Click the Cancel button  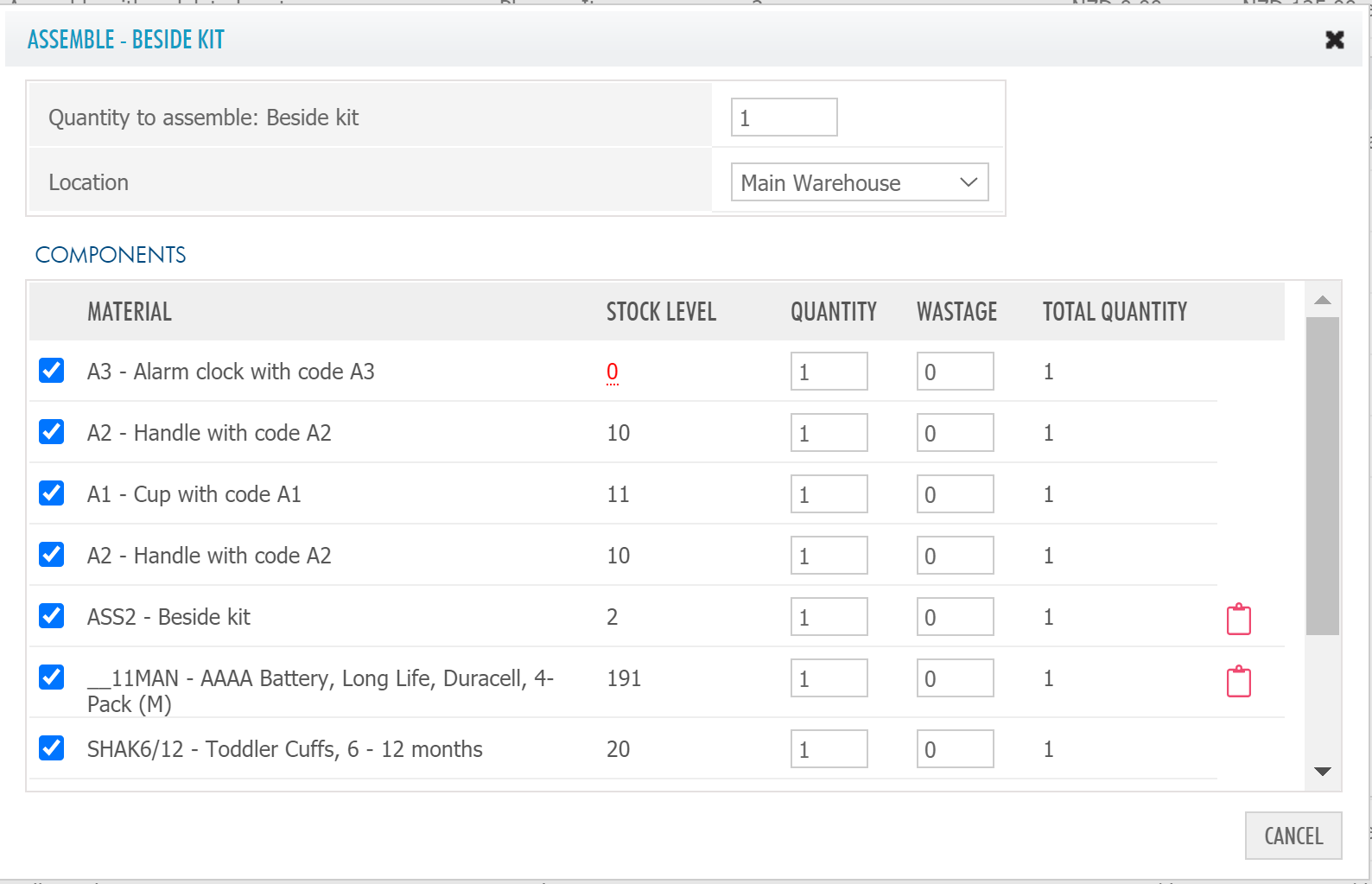1293,836
